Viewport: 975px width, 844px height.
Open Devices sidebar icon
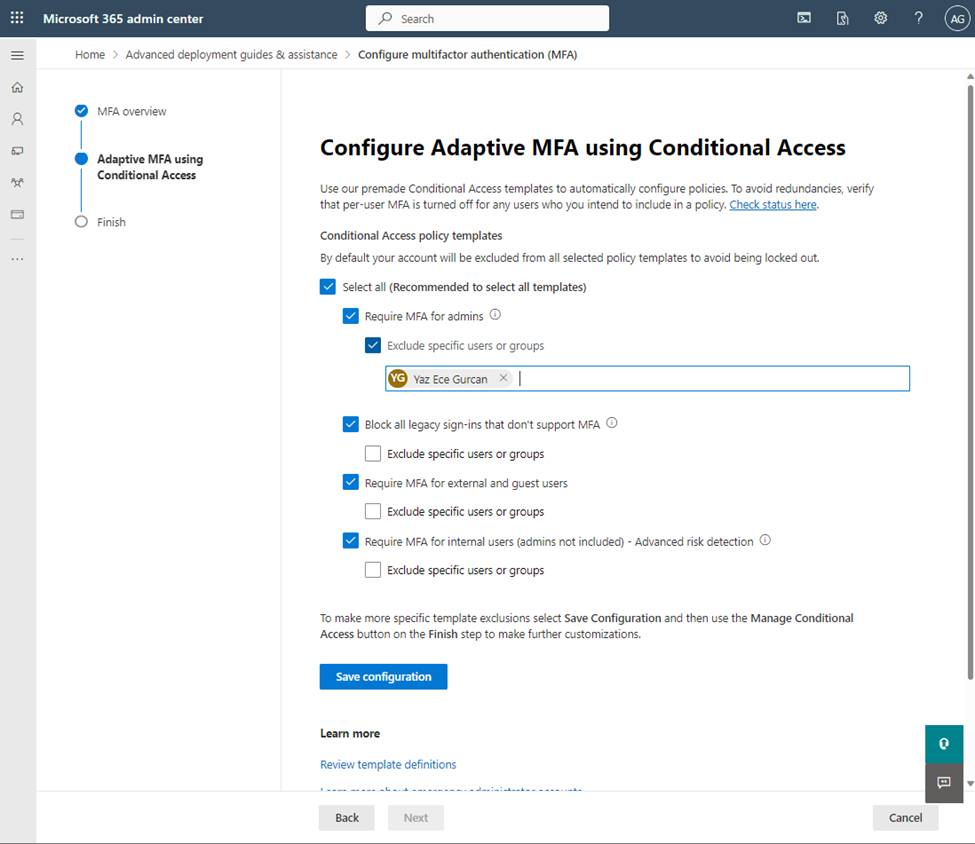tap(17, 151)
